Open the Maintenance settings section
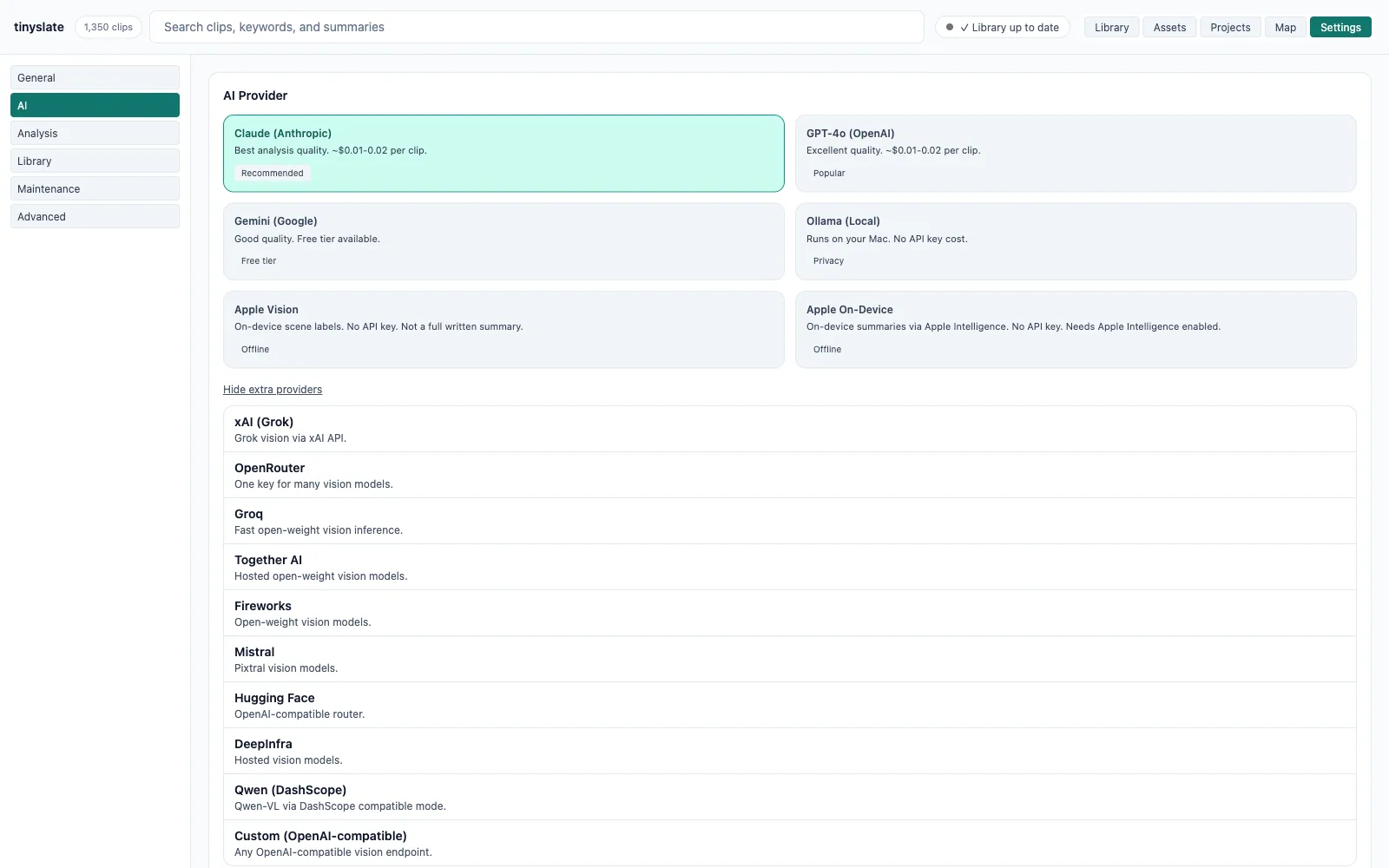This screenshot has width=1389, height=868. (x=95, y=188)
